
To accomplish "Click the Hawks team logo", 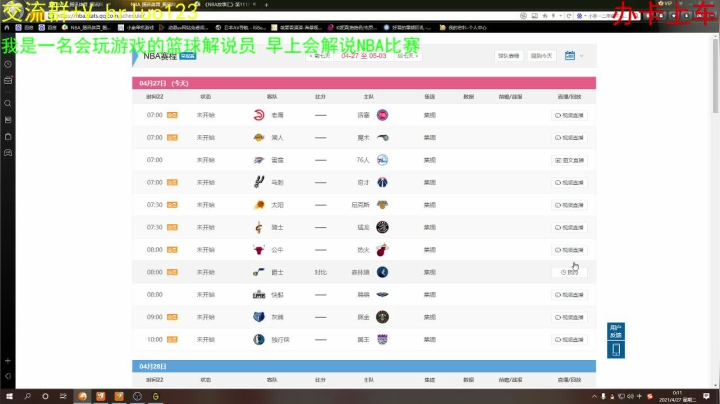I will coord(259,115).
